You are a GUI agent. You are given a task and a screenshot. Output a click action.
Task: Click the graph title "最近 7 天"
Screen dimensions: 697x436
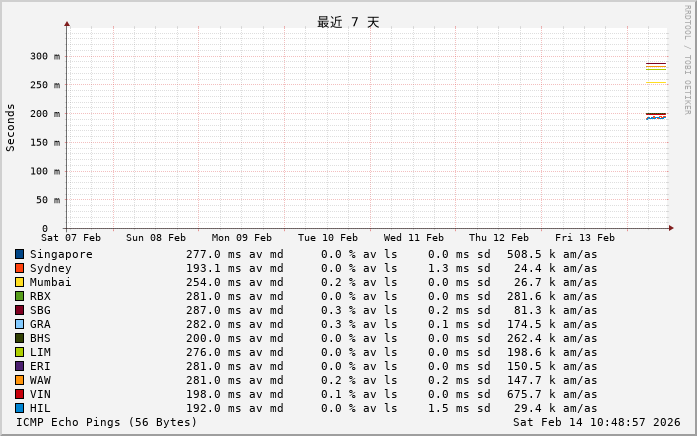348,22
